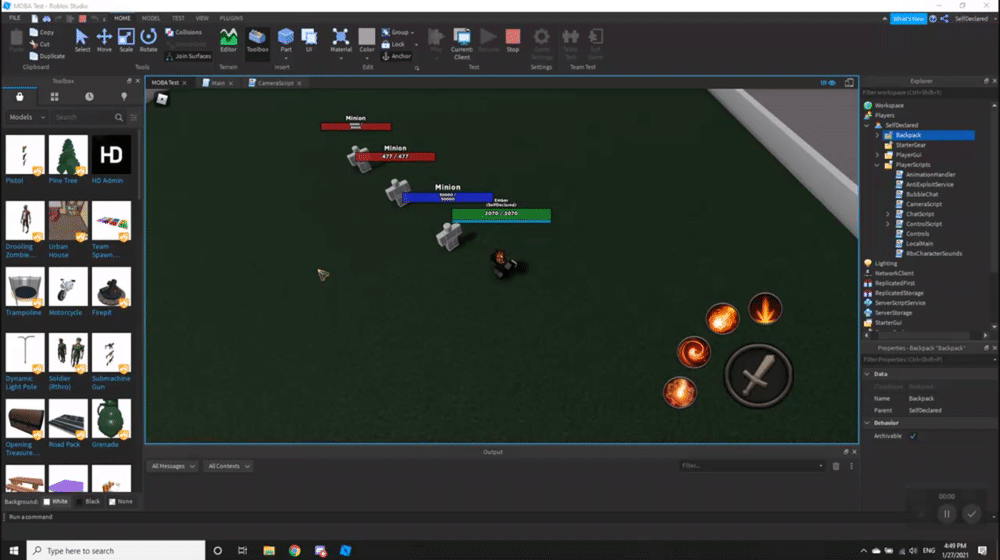1000x560 pixels.
Task: Open Toolbox search filter options icon
Action: point(133,117)
